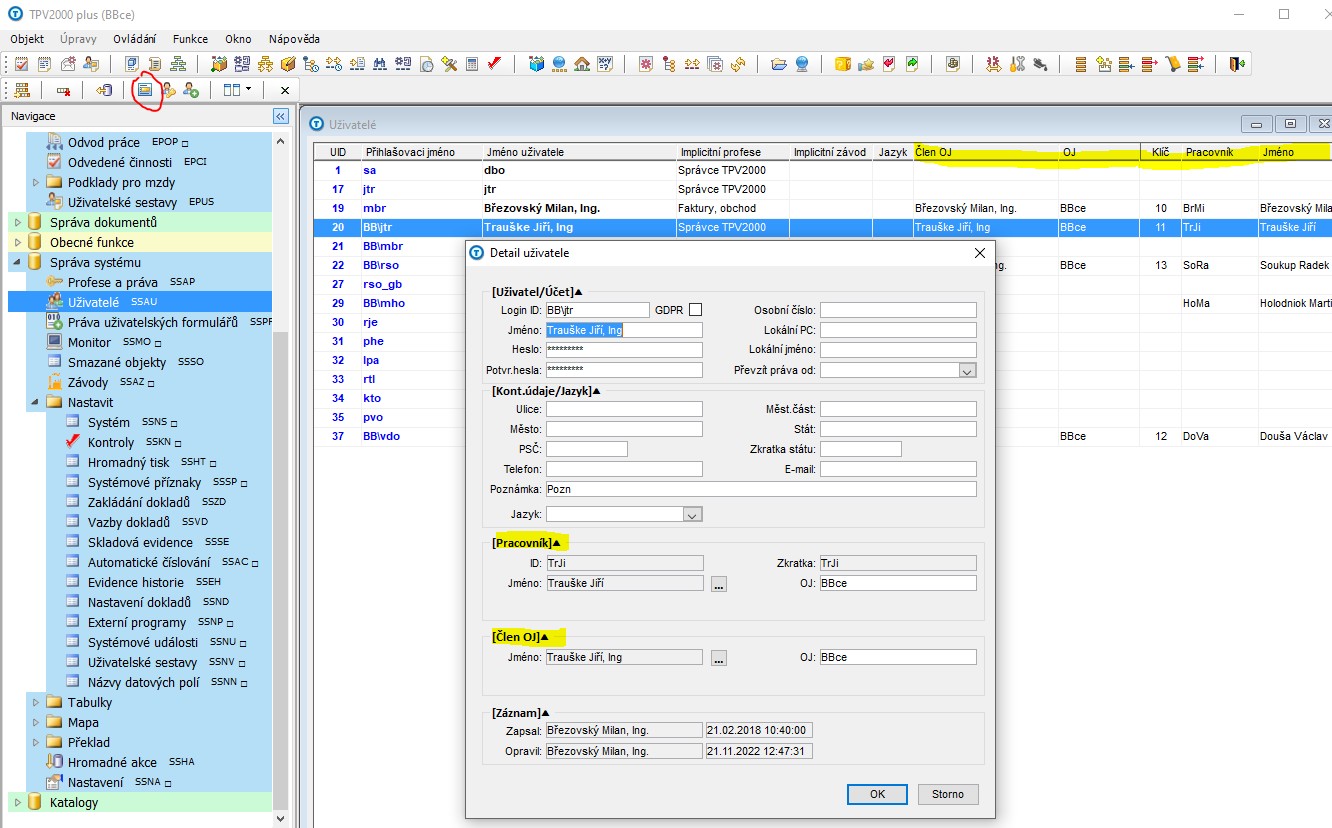
Task: Select Profese a práva in navigation tree
Action: 112,282
